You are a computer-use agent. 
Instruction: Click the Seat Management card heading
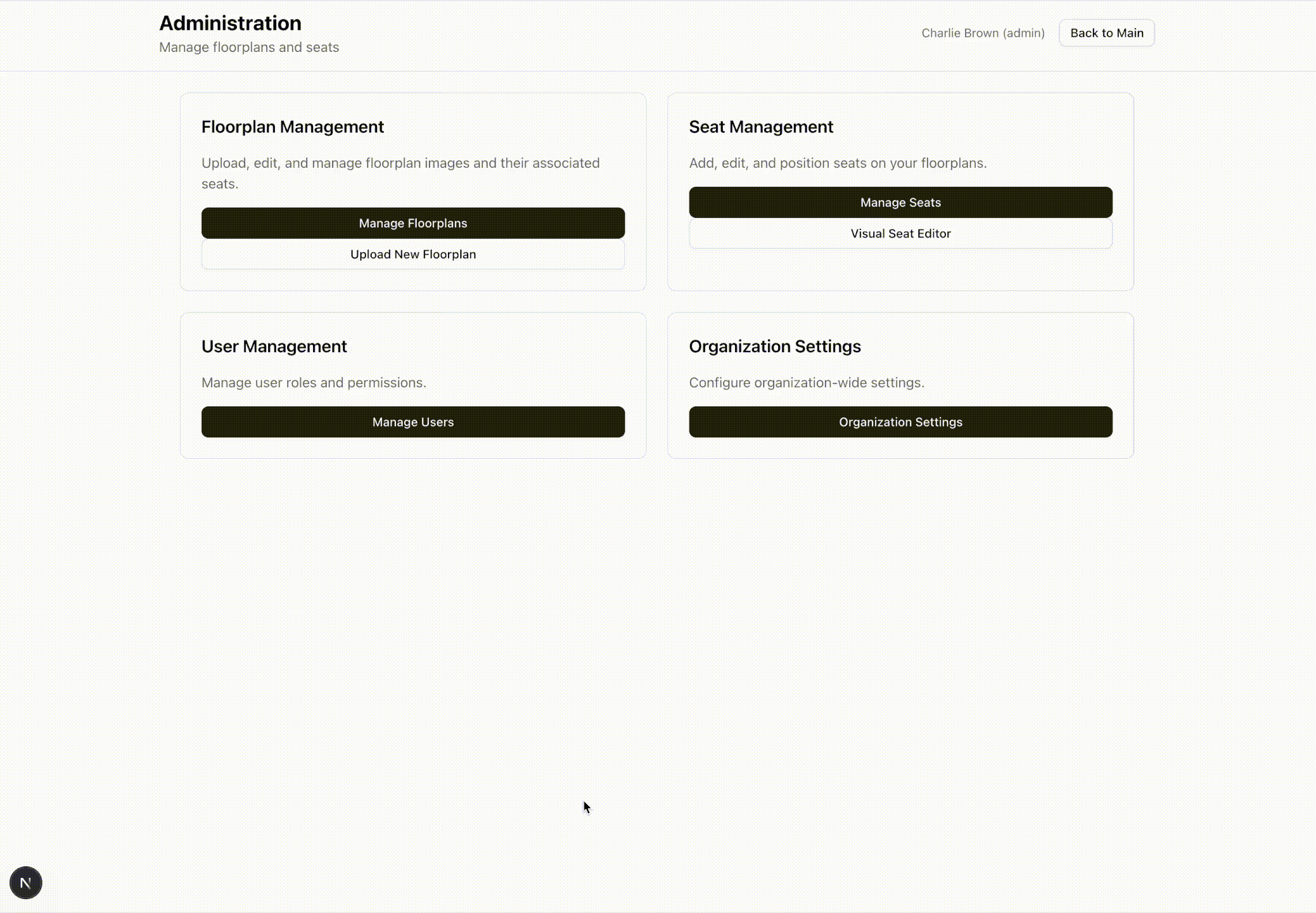(760, 127)
